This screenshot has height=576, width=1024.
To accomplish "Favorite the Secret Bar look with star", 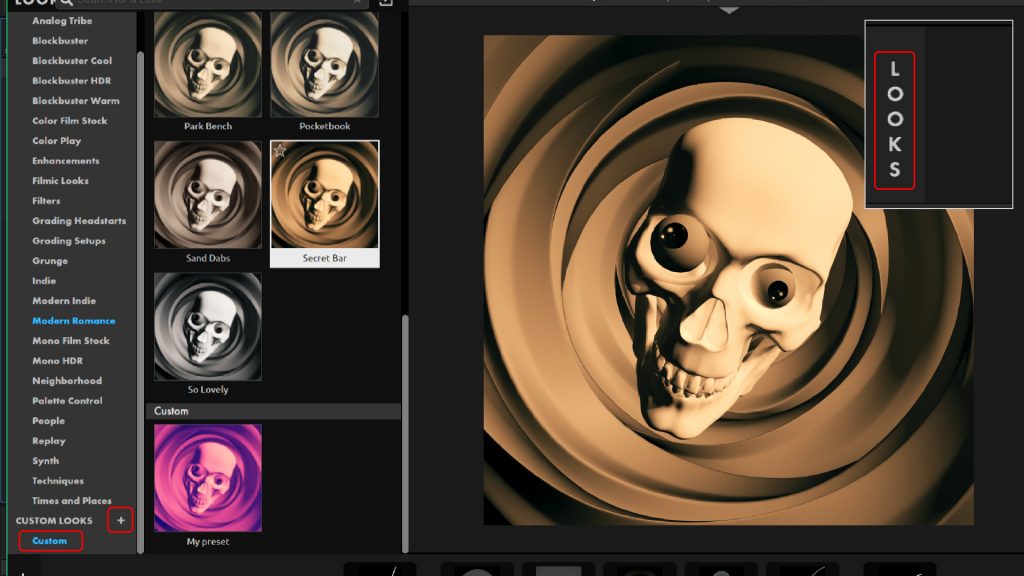I will click(x=280, y=150).
